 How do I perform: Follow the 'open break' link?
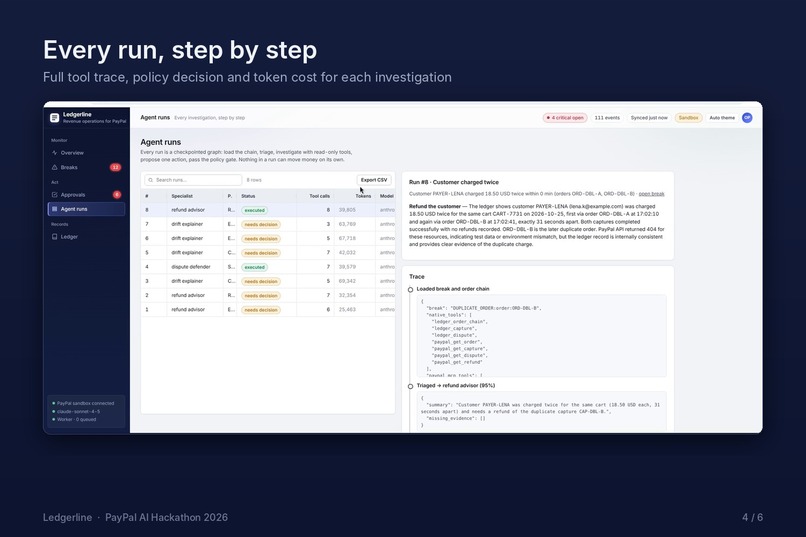[x=651, y=194]
